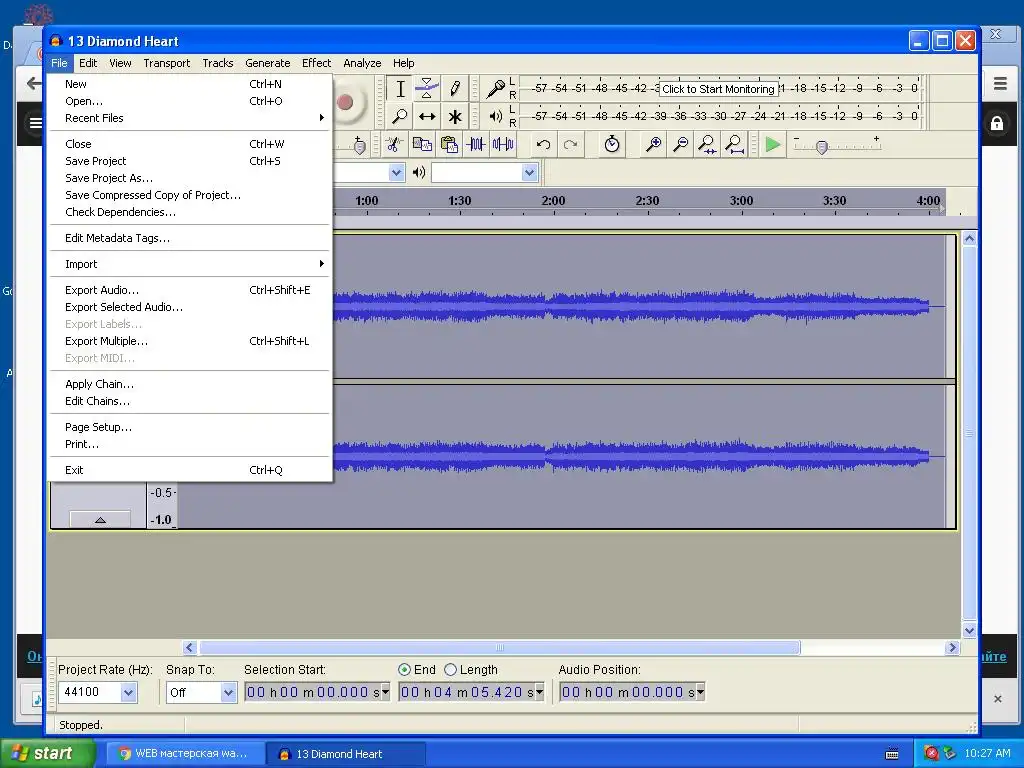Click the microphone recording meter icon

click(496, 88)
